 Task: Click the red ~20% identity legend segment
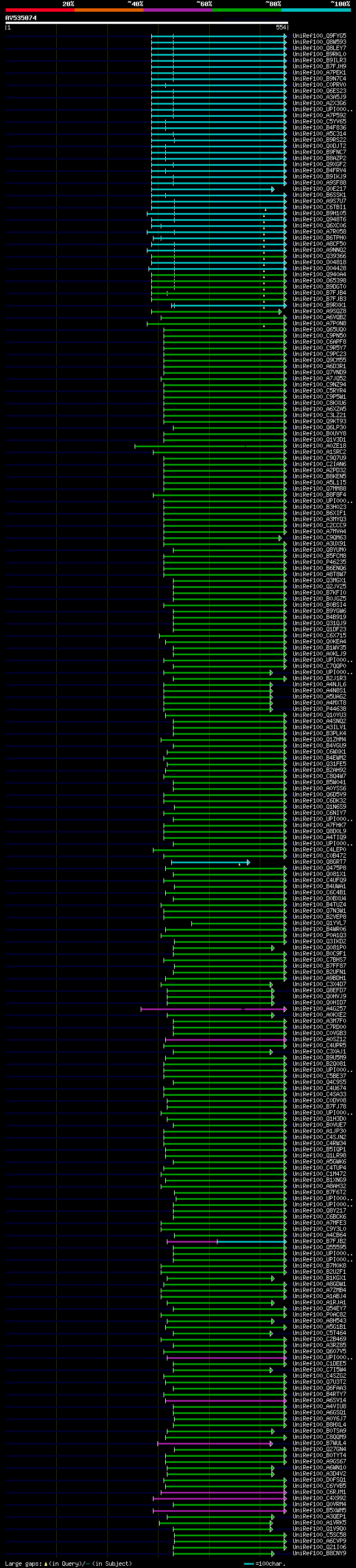[x=39, y=10]
